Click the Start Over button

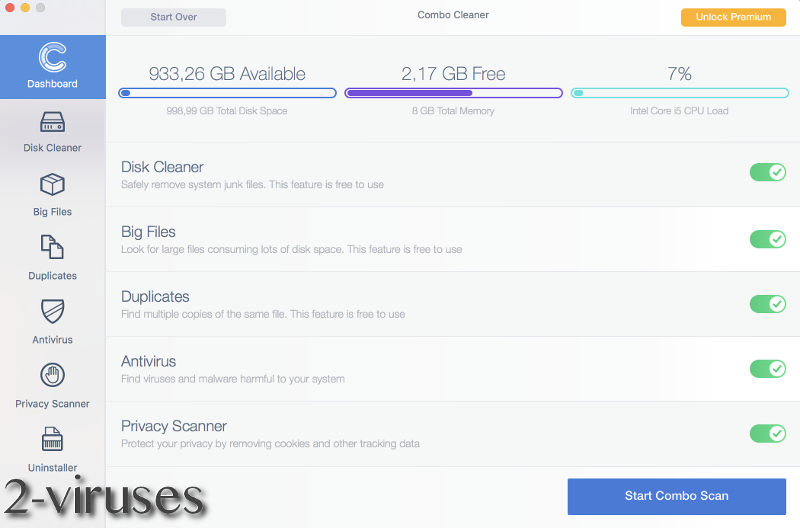click(x=173, y=18)
